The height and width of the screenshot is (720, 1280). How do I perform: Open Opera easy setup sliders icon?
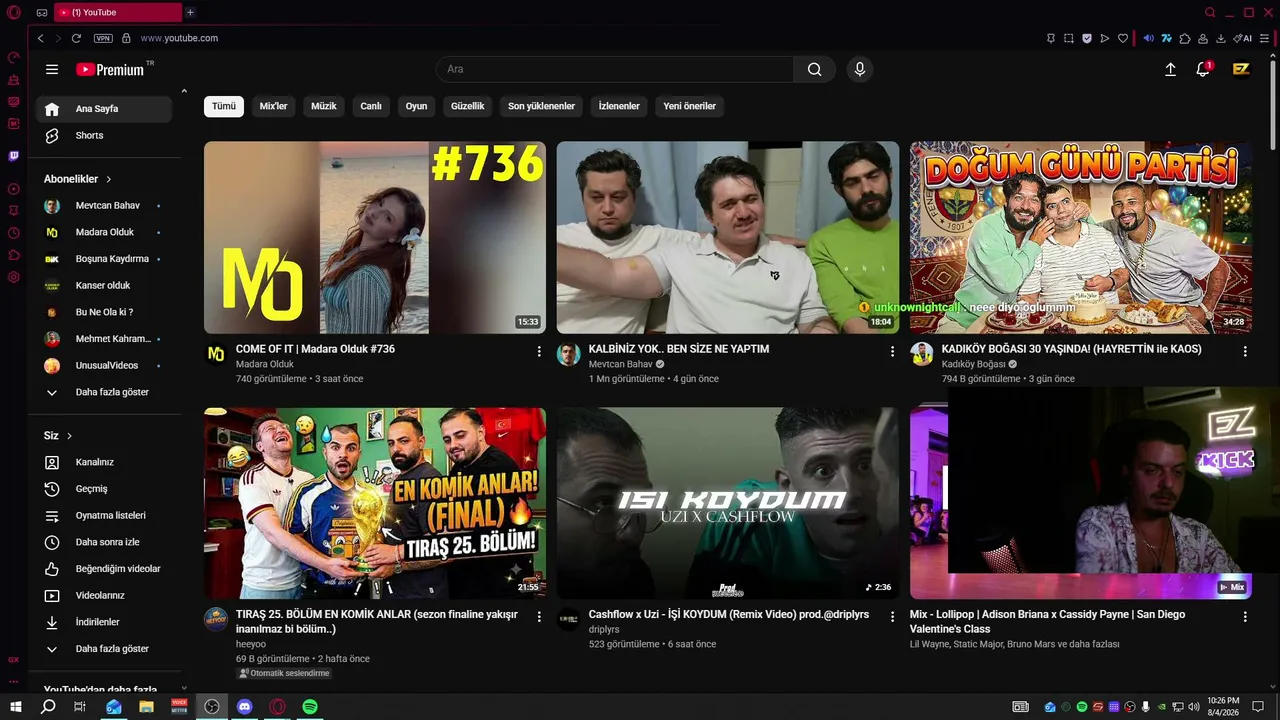click(1264, 38)
